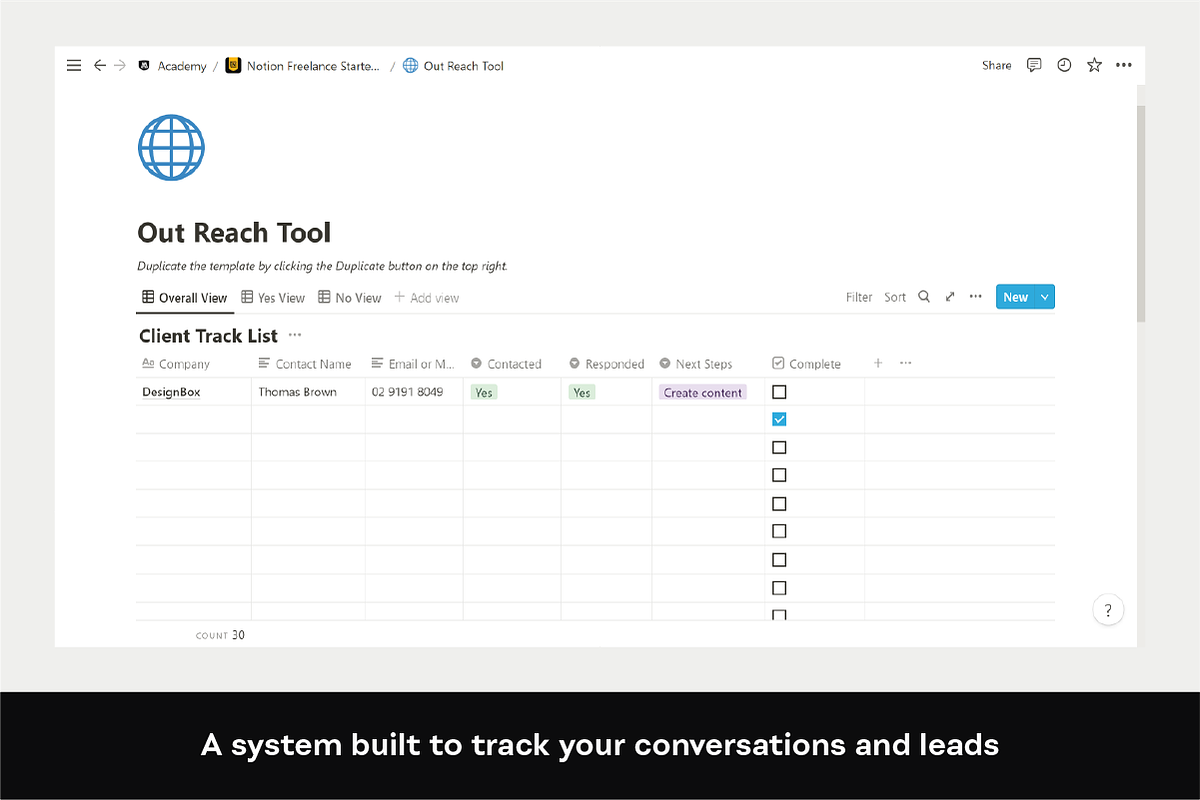Check the Complete box for DesignBox row
1200x800 pixels.
(779, 392)
